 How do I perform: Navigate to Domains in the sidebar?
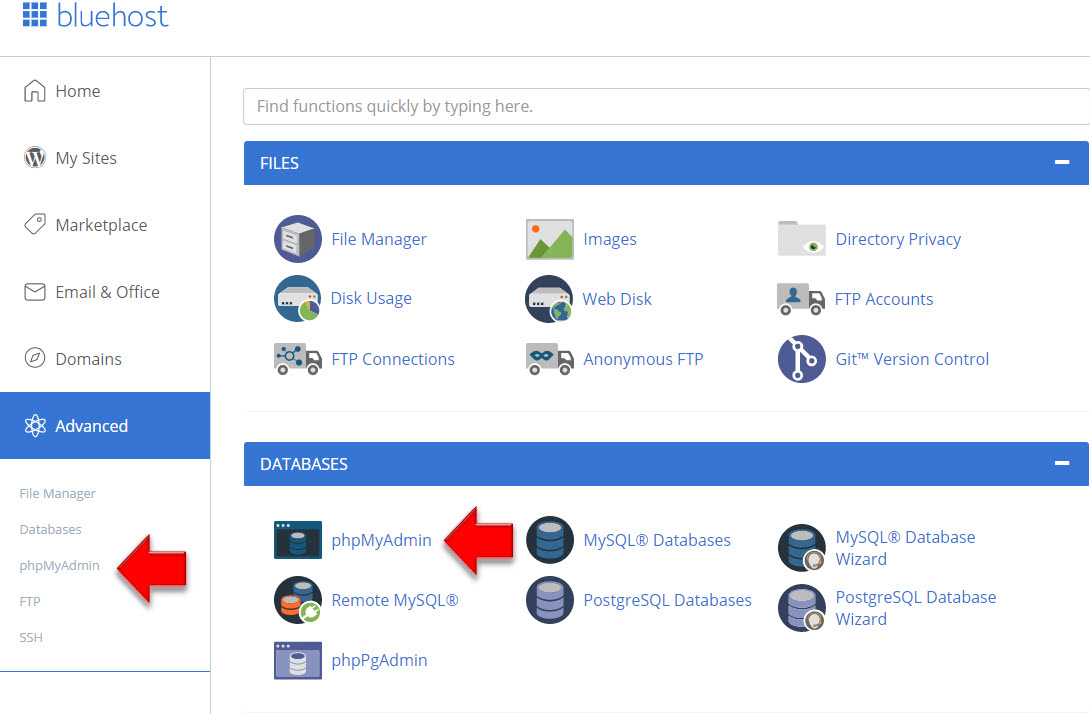click(x=105, y=359)
